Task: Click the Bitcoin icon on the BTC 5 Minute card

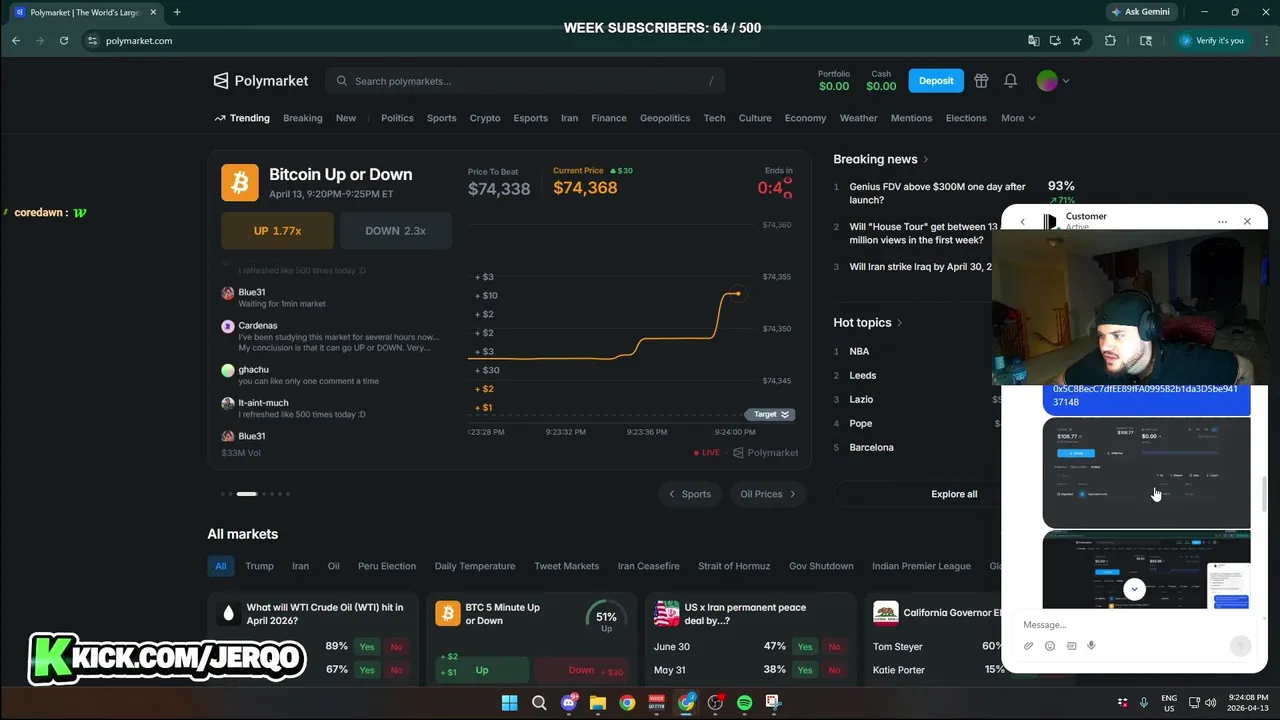Action: (x=448, y=613)
